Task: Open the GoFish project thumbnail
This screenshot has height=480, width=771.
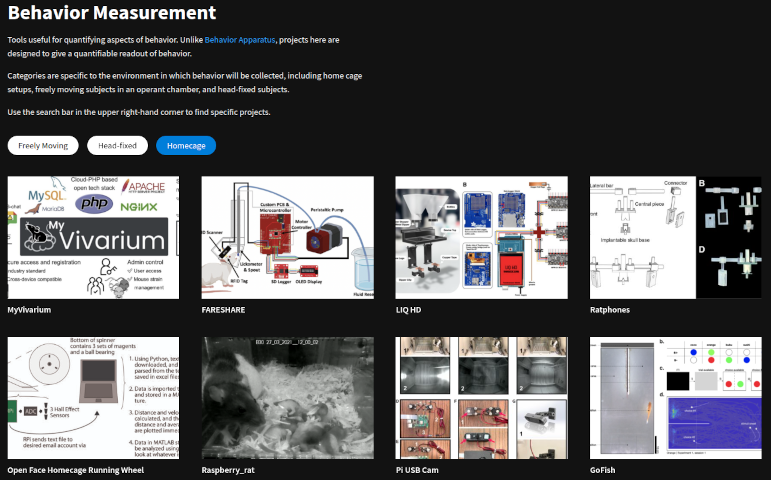Action: click(676, 398)
